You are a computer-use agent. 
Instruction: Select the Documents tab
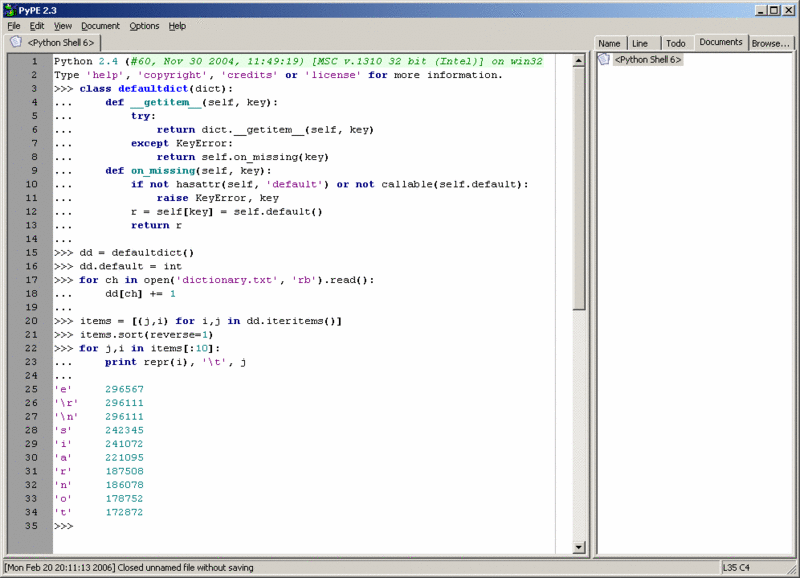(x=720, y=42)
